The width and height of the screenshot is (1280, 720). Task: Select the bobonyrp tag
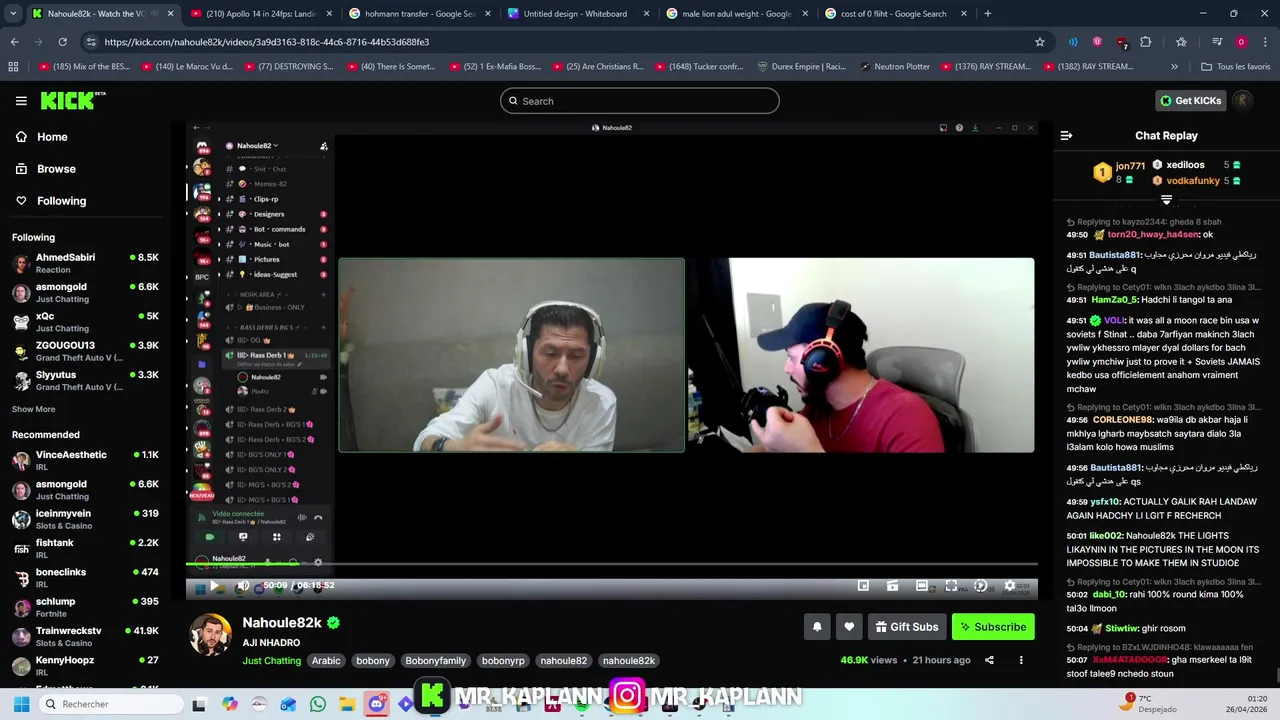pyautogui.click(x=503, y=660)
